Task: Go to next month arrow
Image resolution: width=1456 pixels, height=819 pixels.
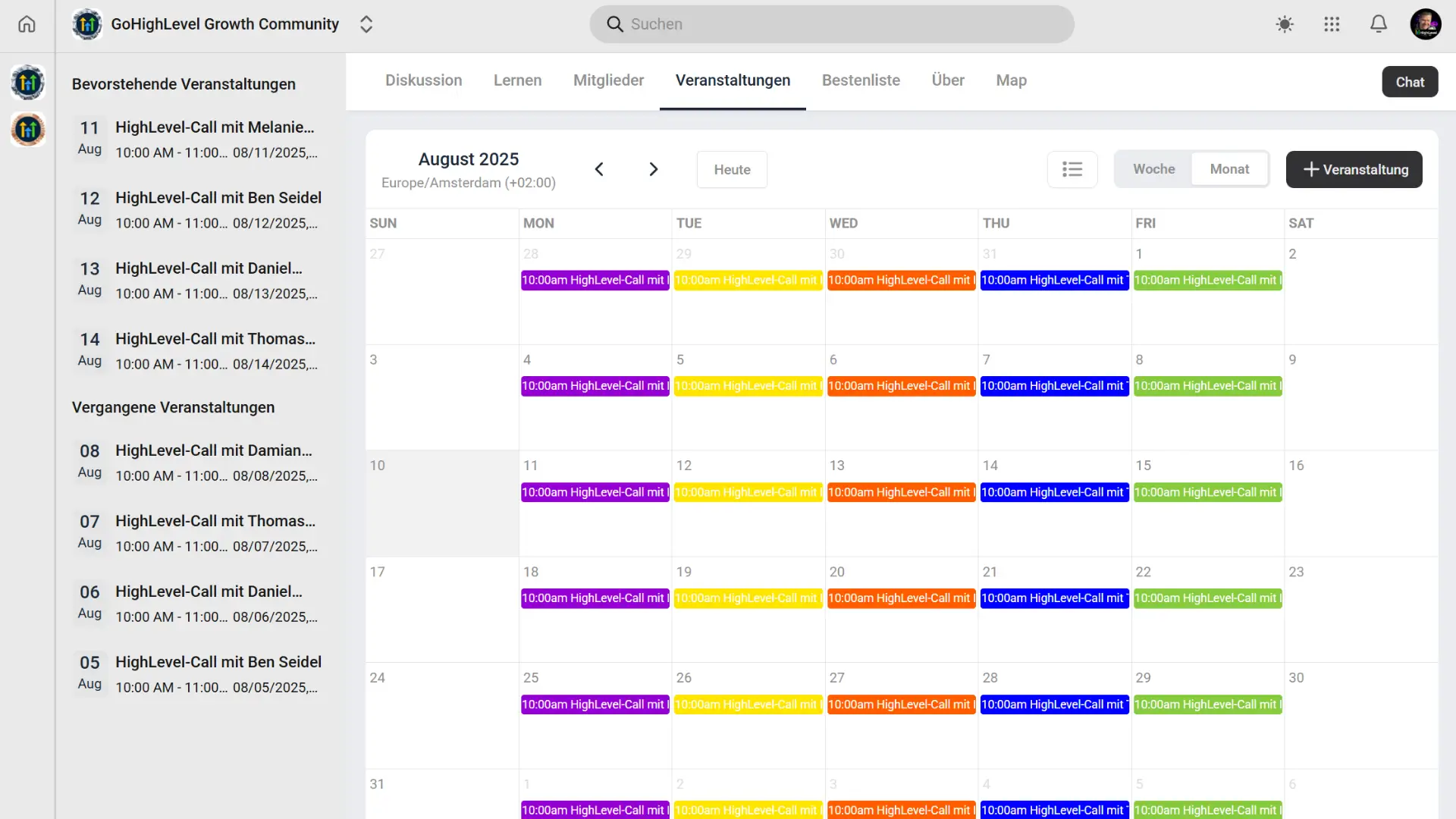Action: pos(654,169)
